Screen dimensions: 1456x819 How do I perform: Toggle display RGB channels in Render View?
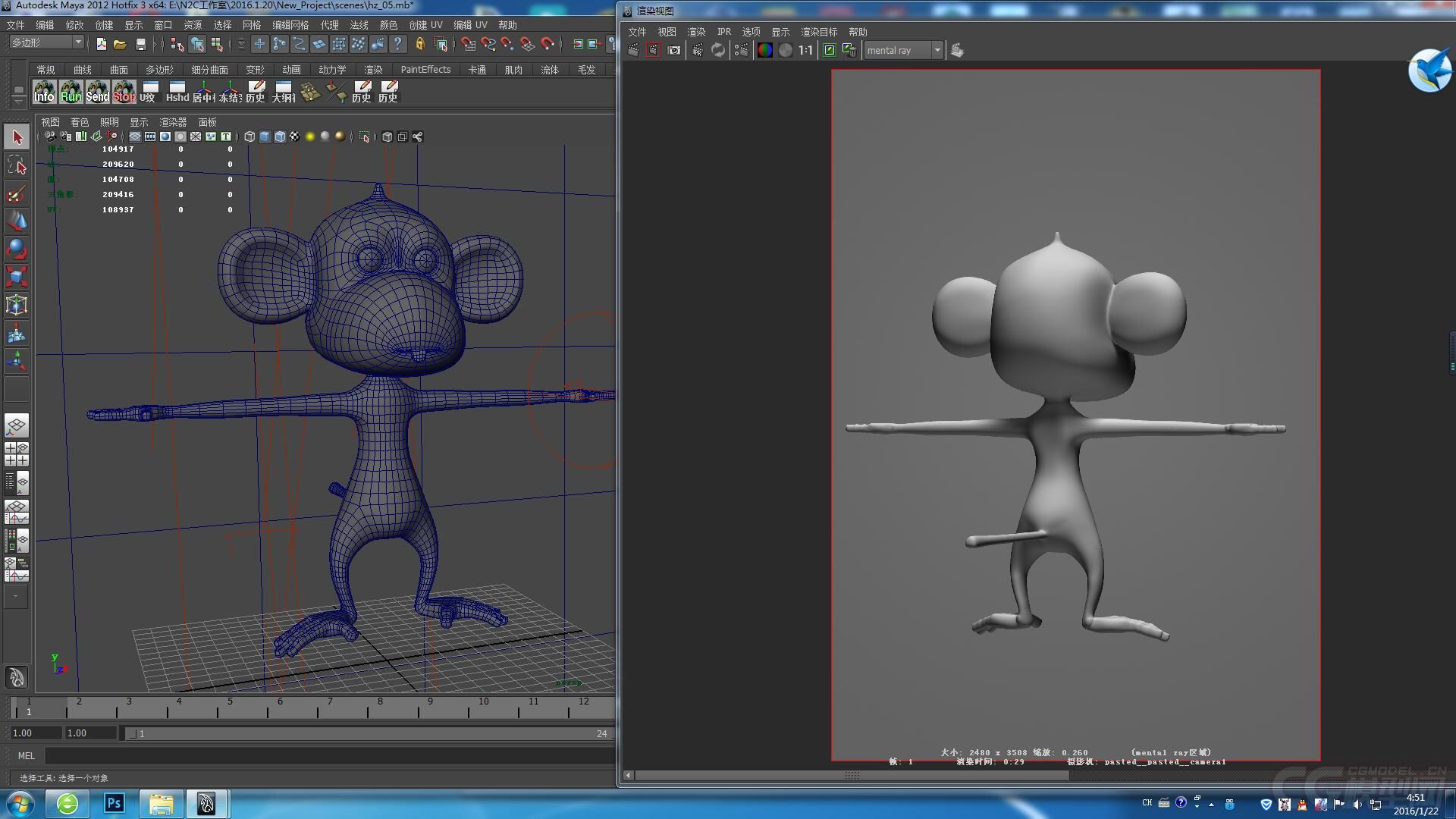765,50
